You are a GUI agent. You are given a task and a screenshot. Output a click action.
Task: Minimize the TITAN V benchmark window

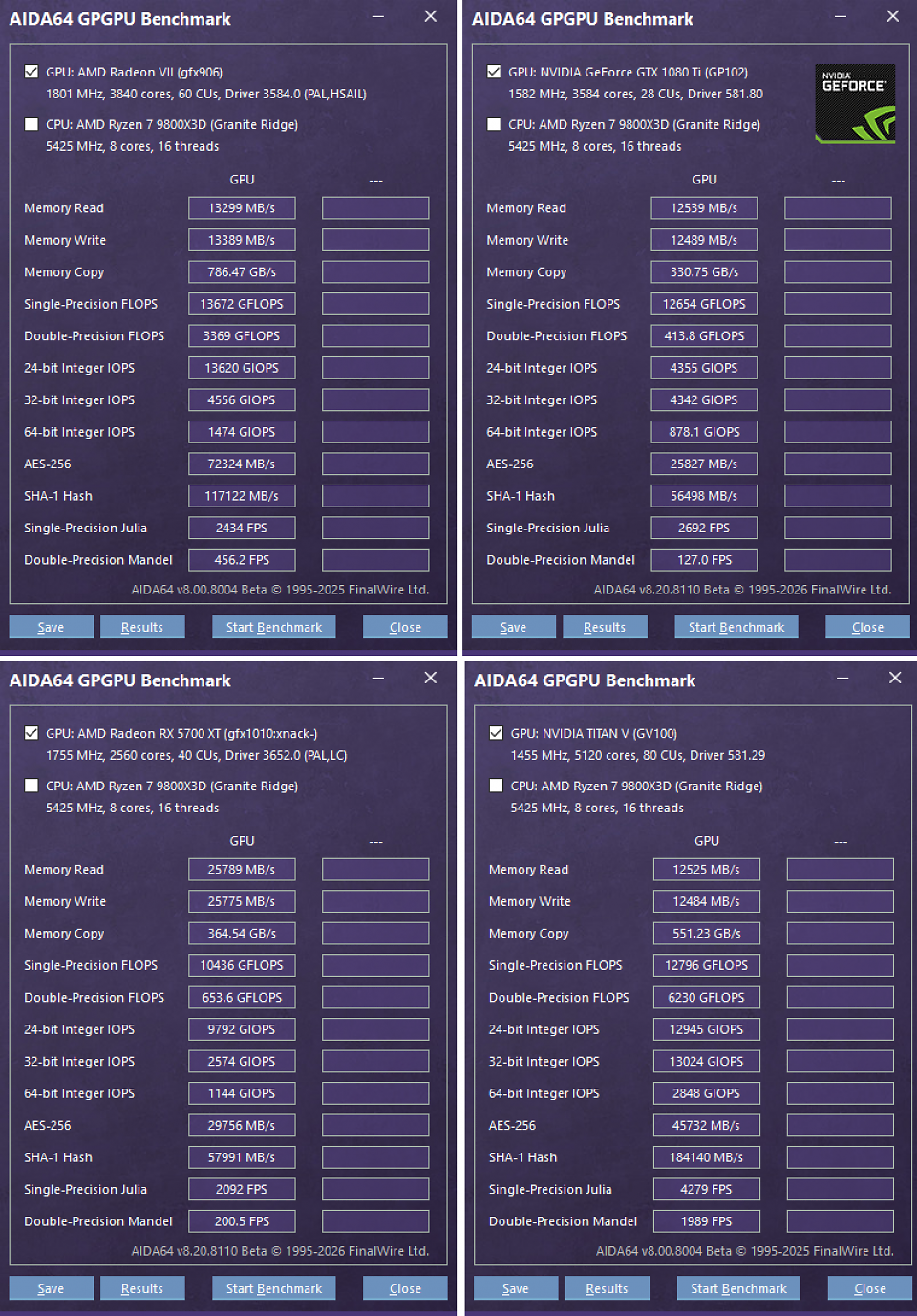point(842,678)
